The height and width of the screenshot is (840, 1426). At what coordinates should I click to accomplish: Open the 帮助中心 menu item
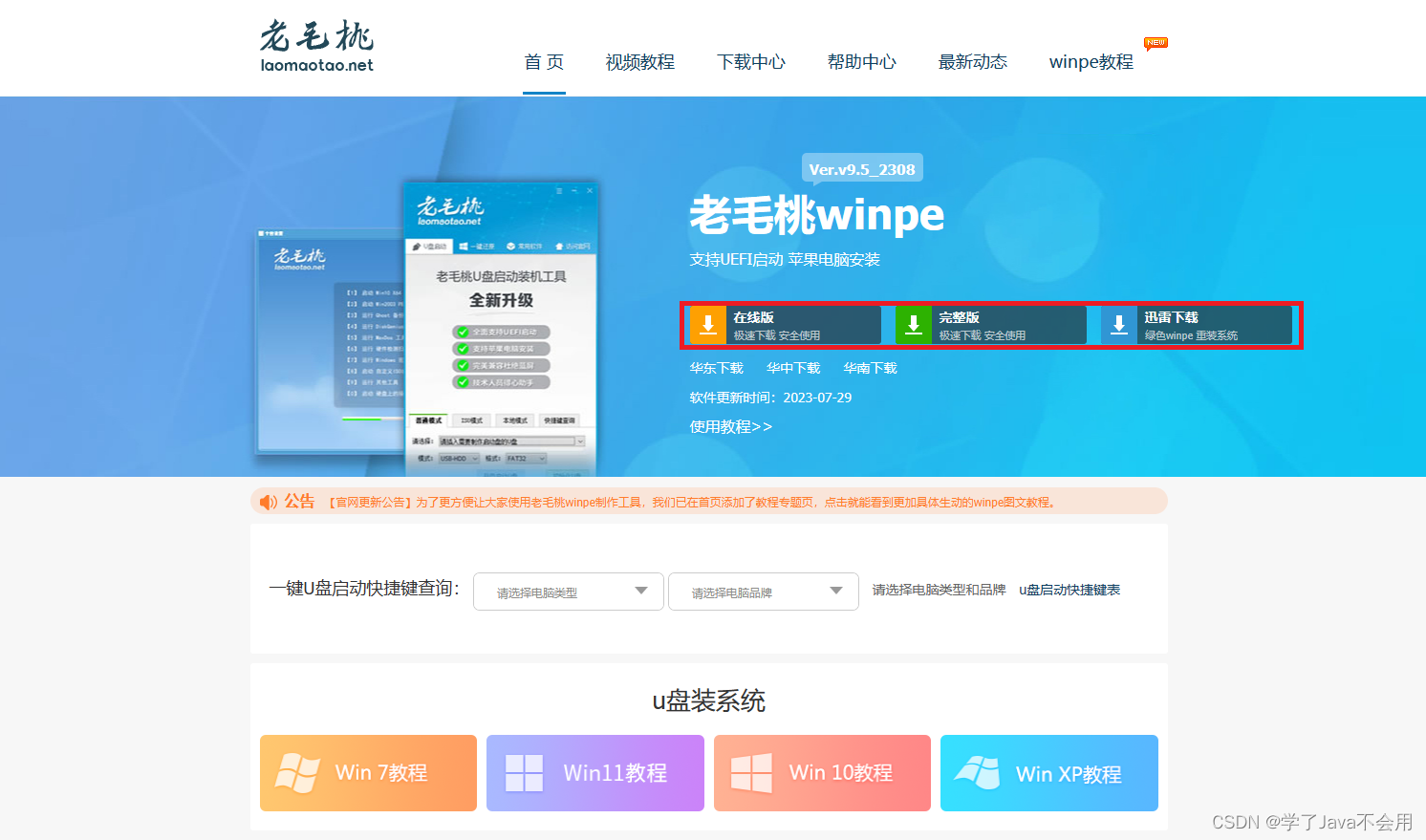click(x=862, y=62)
